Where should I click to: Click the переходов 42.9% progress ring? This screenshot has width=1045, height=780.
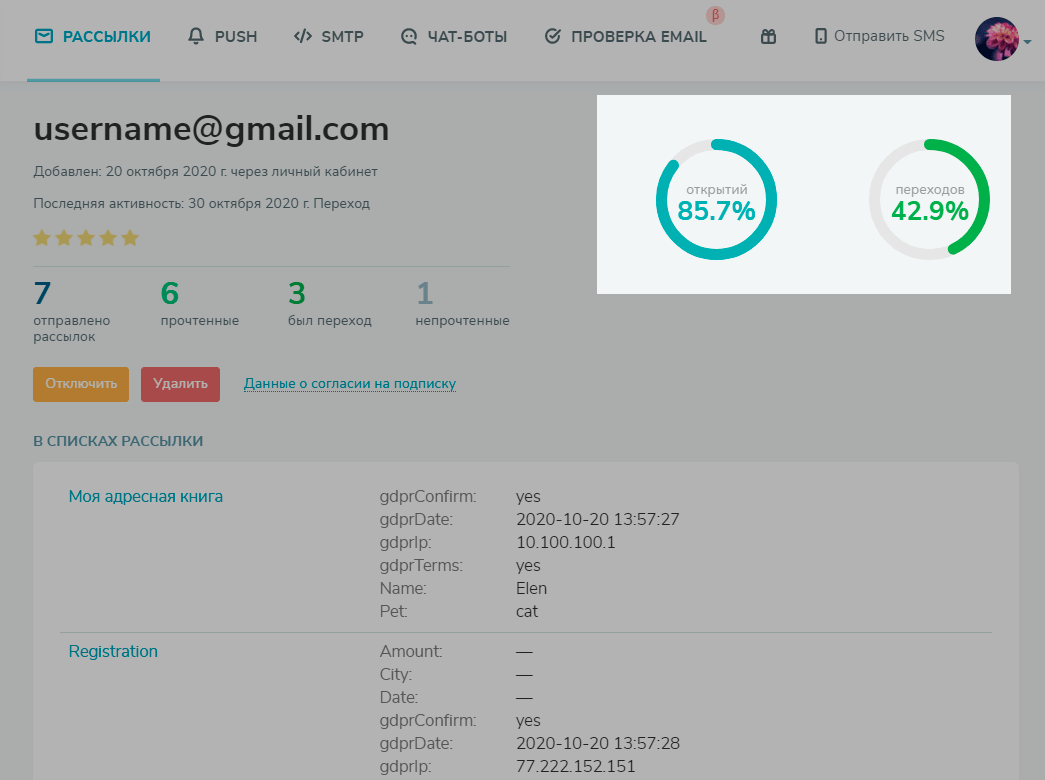pyautogui.click(x=929, y=200)
